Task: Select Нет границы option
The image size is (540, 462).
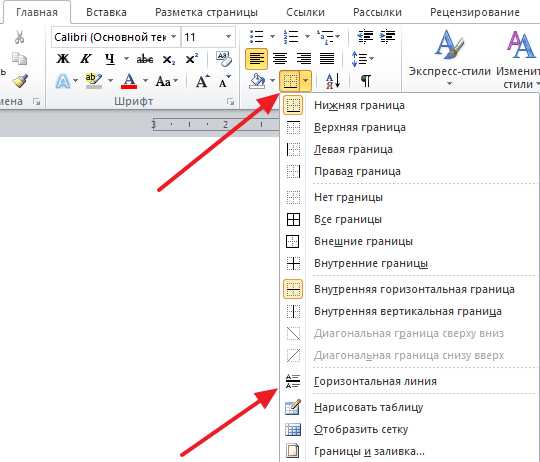Action: click(409, 197)
